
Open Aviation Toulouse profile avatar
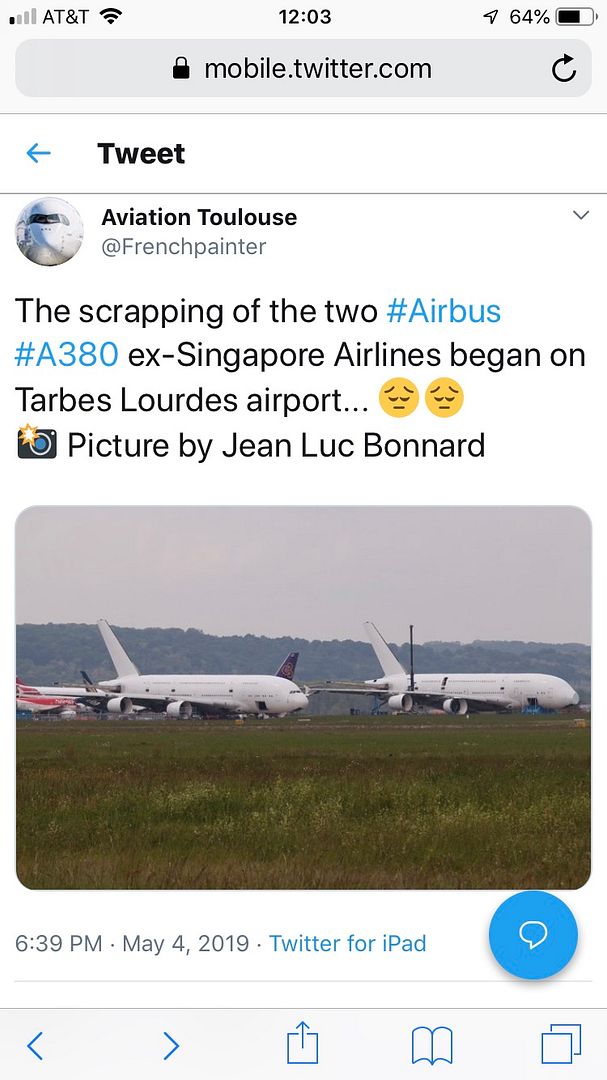(x=49, y=231)
